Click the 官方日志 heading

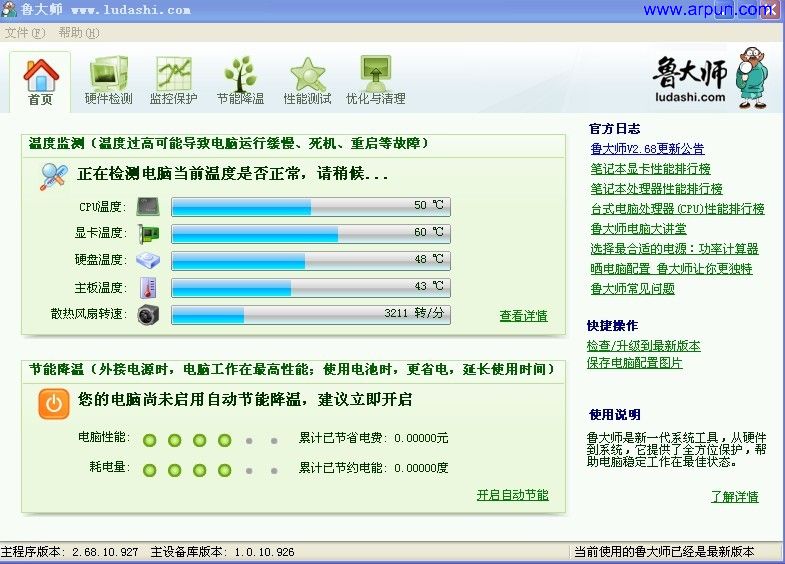coord(614,129)
